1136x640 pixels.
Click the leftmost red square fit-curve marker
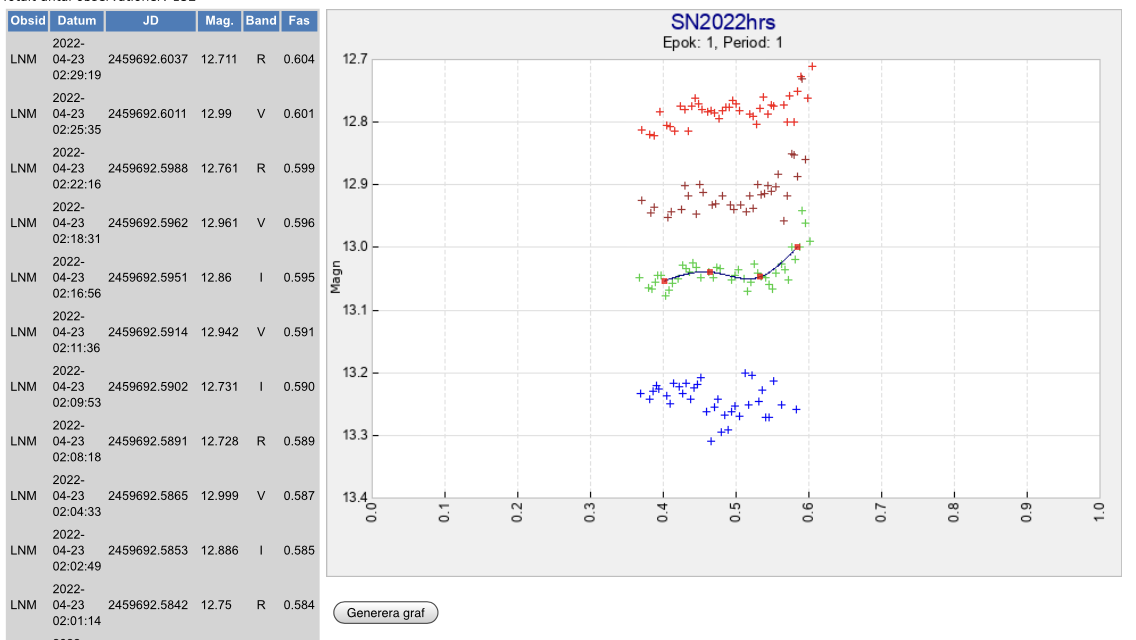click(x=664, y=281)
